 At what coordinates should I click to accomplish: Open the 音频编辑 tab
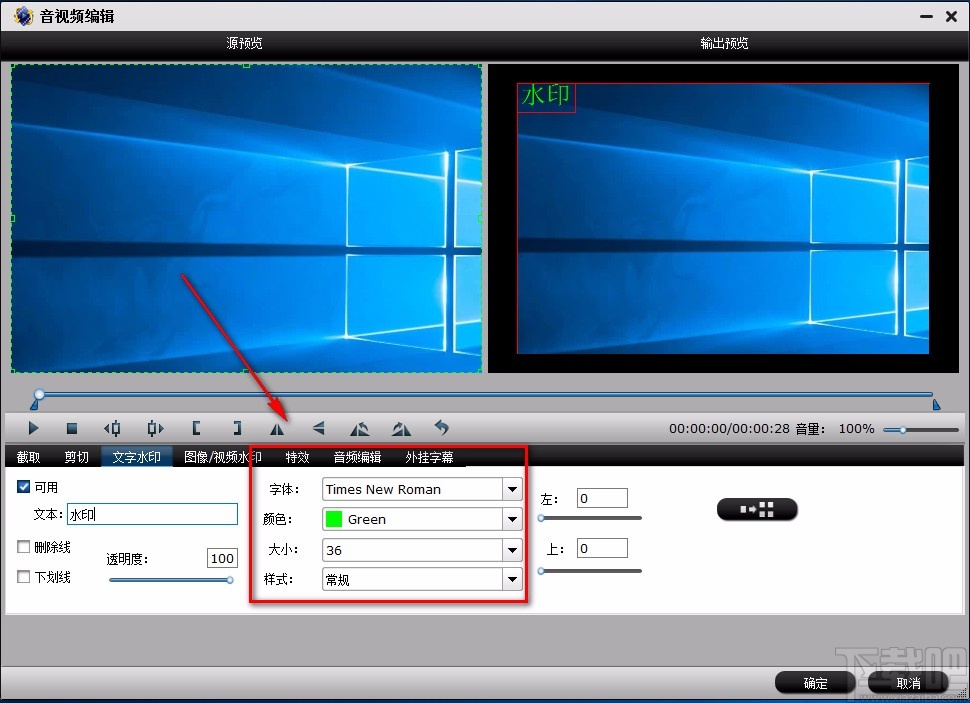pyautogui.click(x=357, y=457)
